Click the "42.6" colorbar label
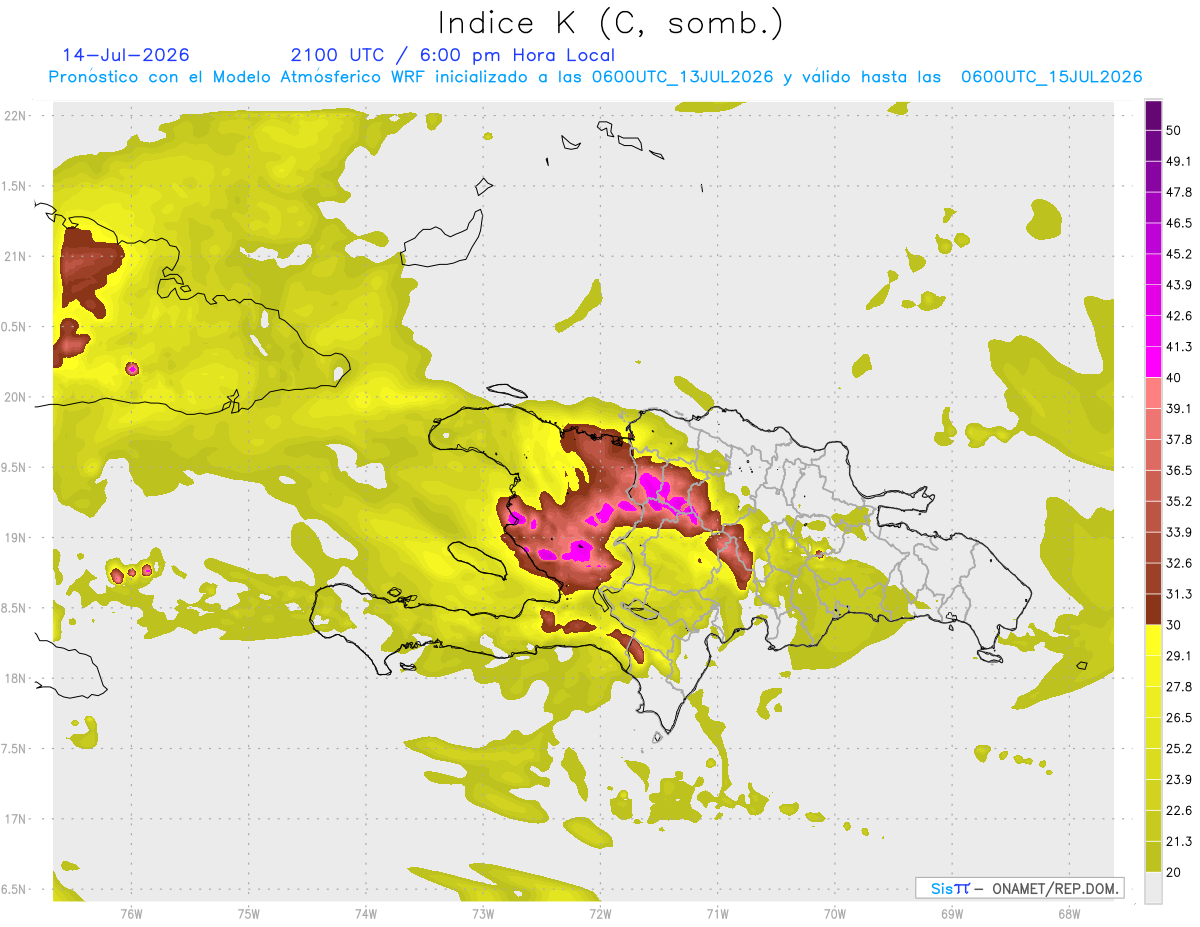Screen dimensions: 1200x927 (1179, 316)
